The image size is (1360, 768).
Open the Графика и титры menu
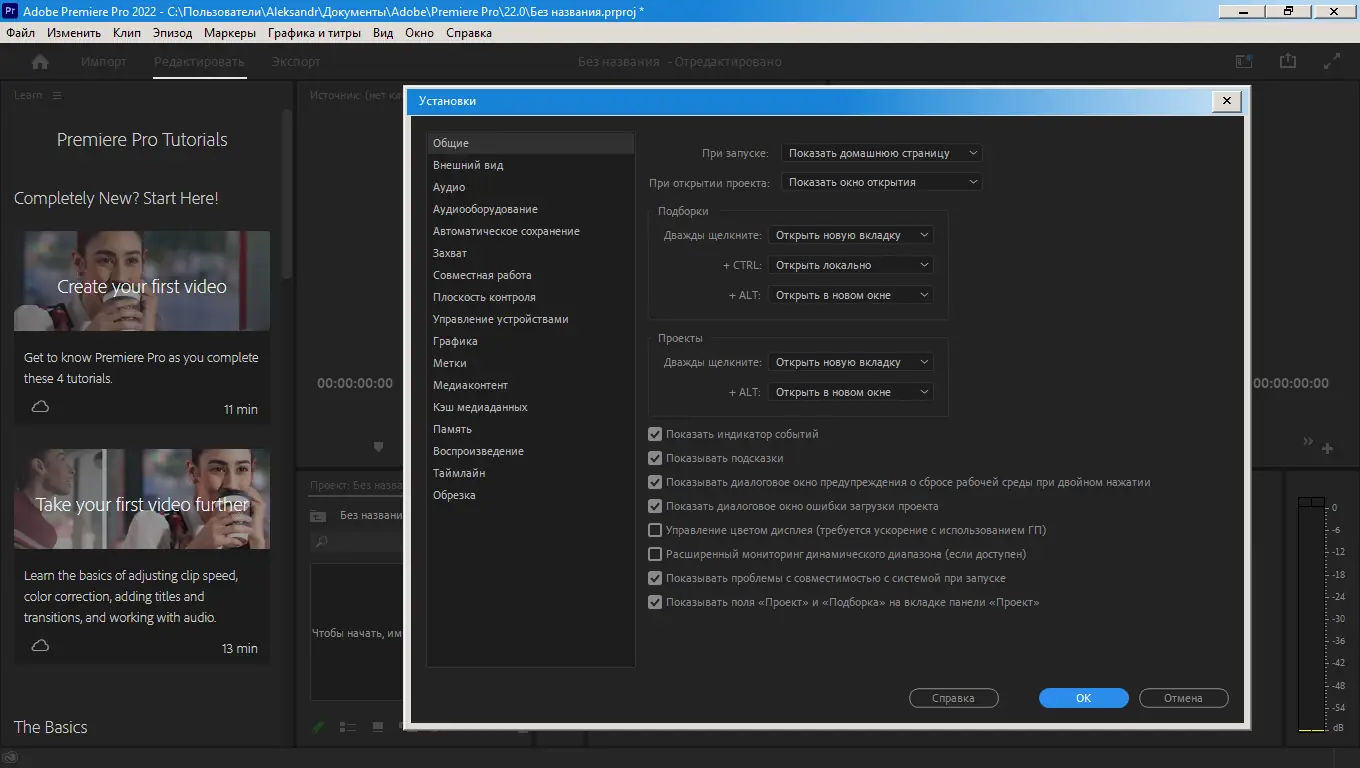click(314, 33)
